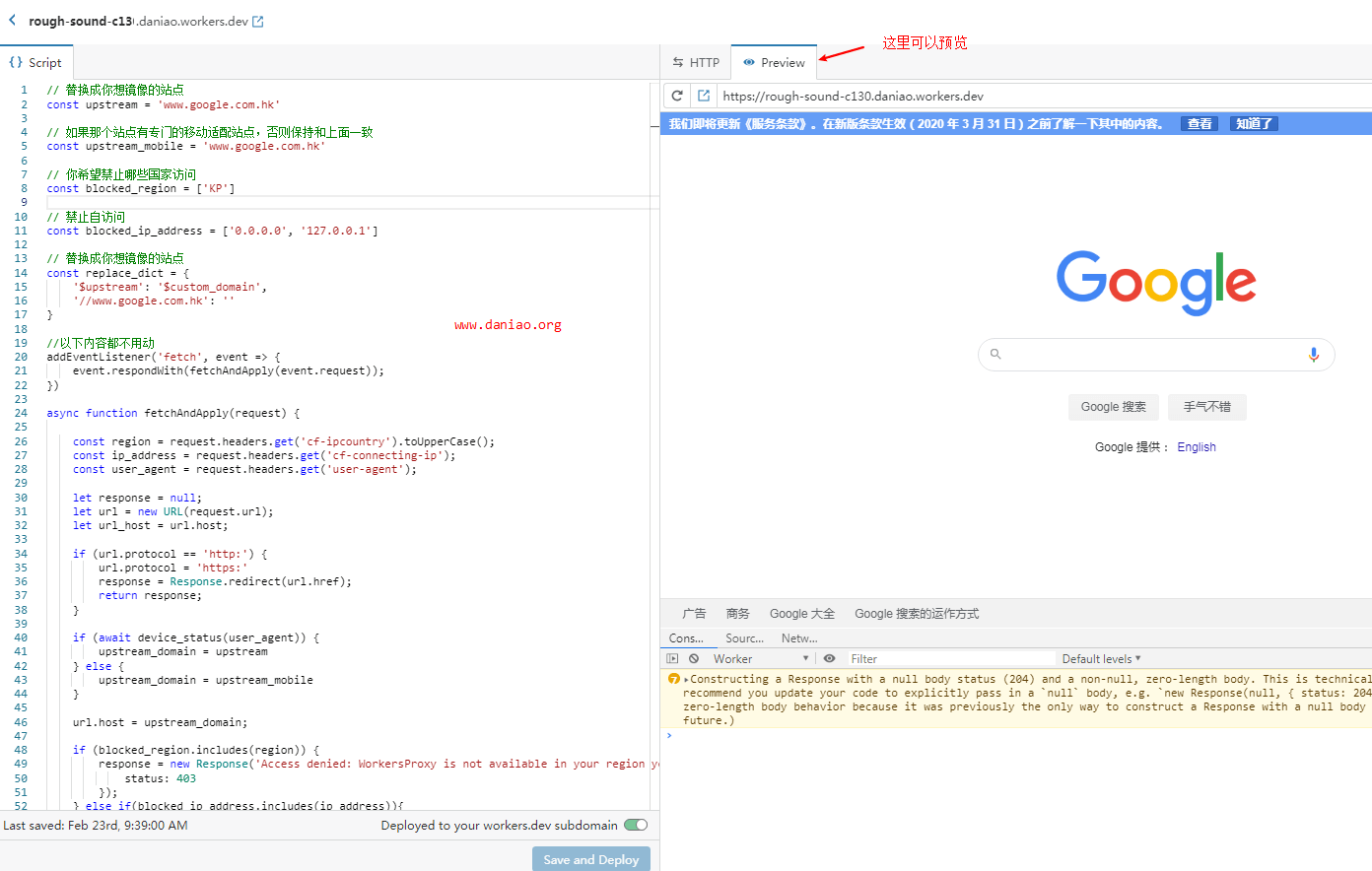Click the 查看 button in banner
The width and height of the screenshot is (1372, 871).
coord(1200,124)
